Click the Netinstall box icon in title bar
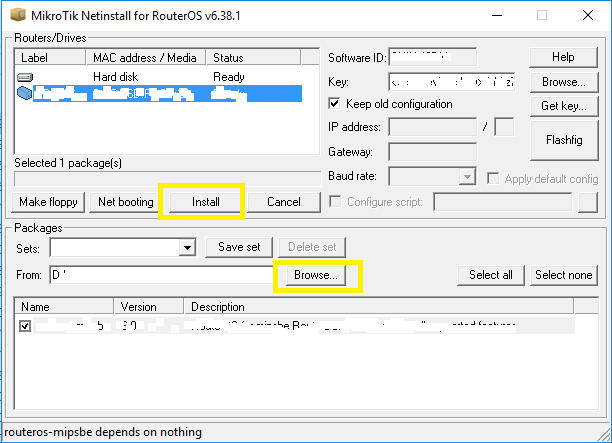The height and width of the screenshot is (443, 612). [x=18, y=15]
